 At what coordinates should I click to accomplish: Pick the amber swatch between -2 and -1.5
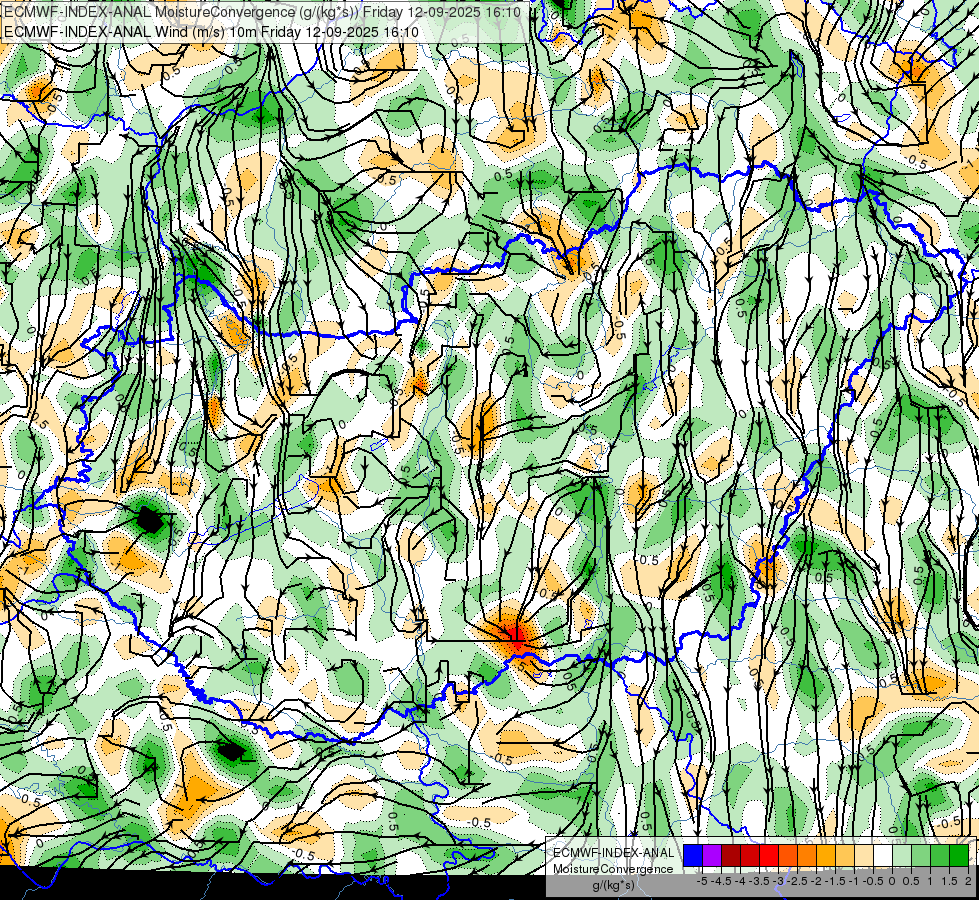click(826, 855)
